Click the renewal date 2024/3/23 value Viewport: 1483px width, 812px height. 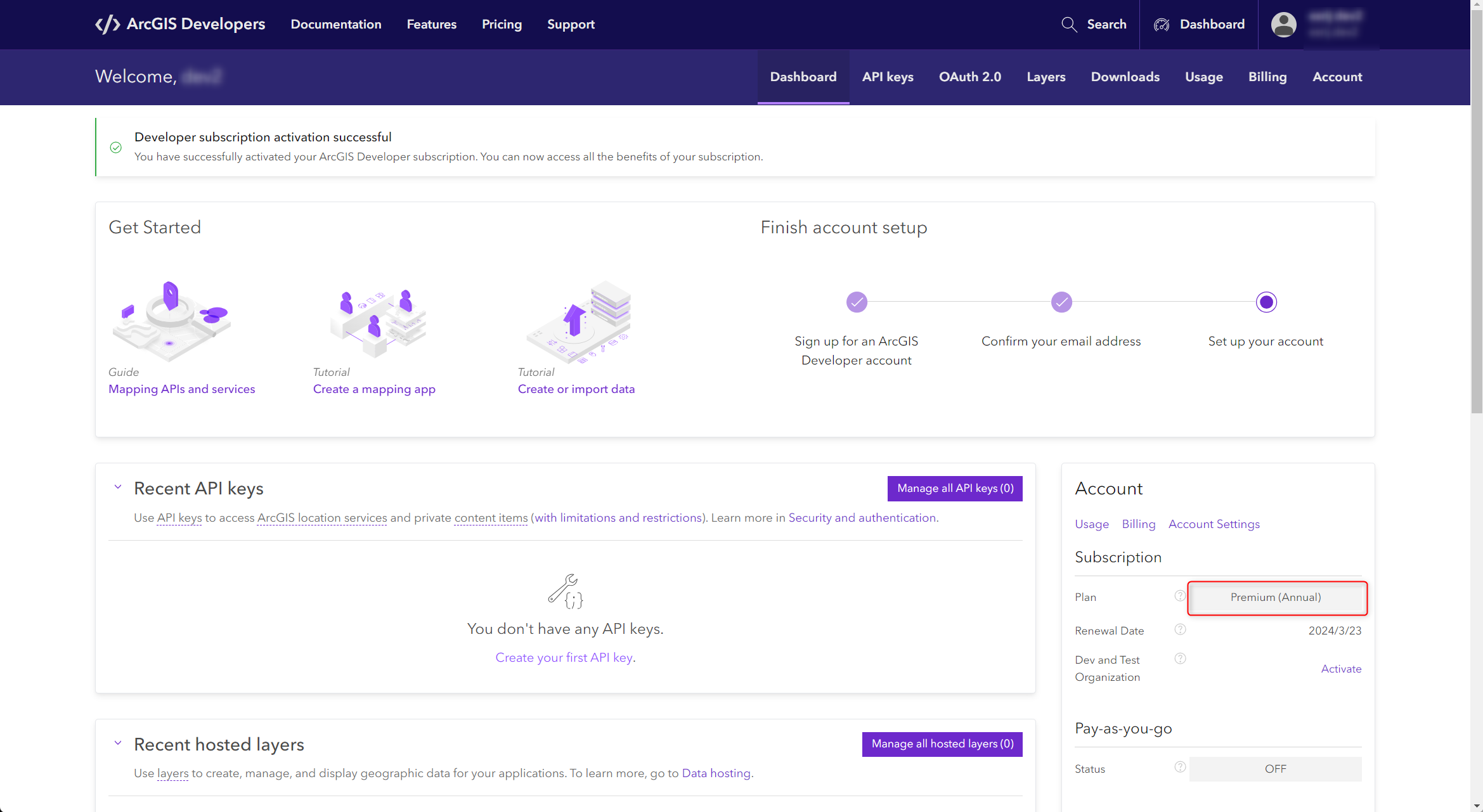[1335, 631]
